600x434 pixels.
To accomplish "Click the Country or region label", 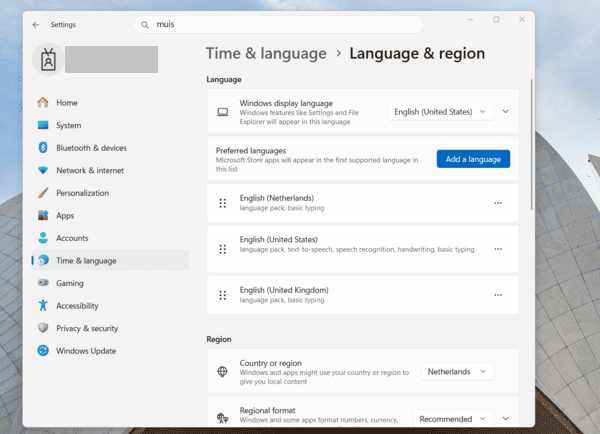I will click(x=271, y=363).
